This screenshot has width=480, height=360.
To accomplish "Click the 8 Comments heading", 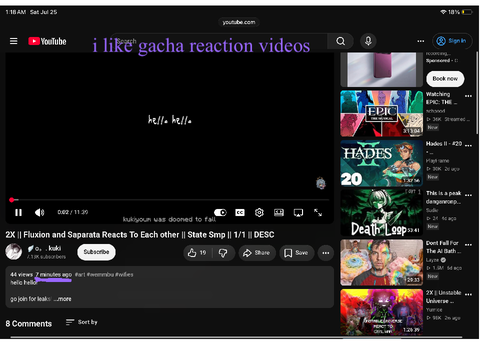I will 29,324.
